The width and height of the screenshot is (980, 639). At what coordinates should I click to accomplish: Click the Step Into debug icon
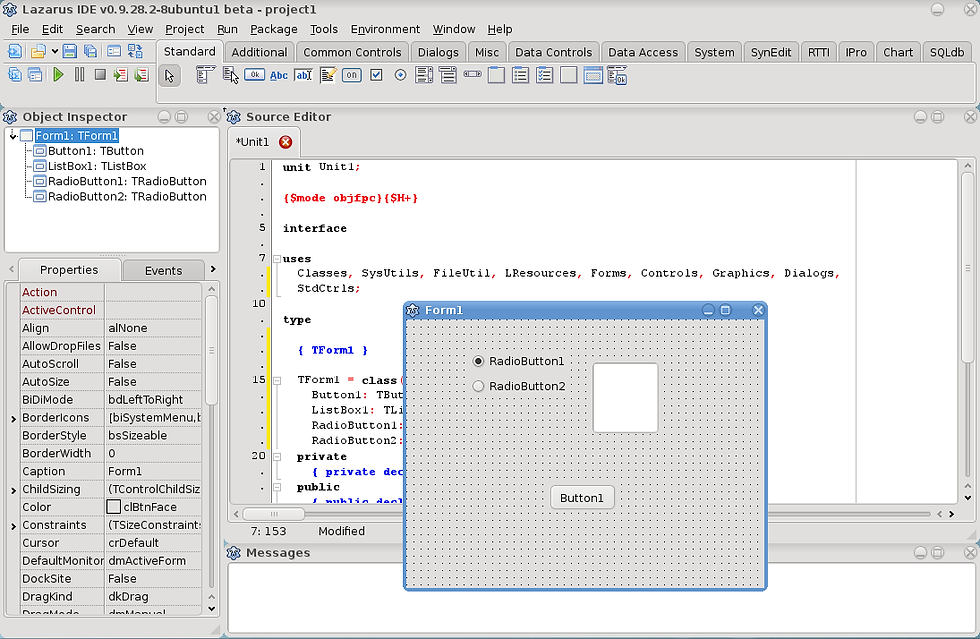121,75
